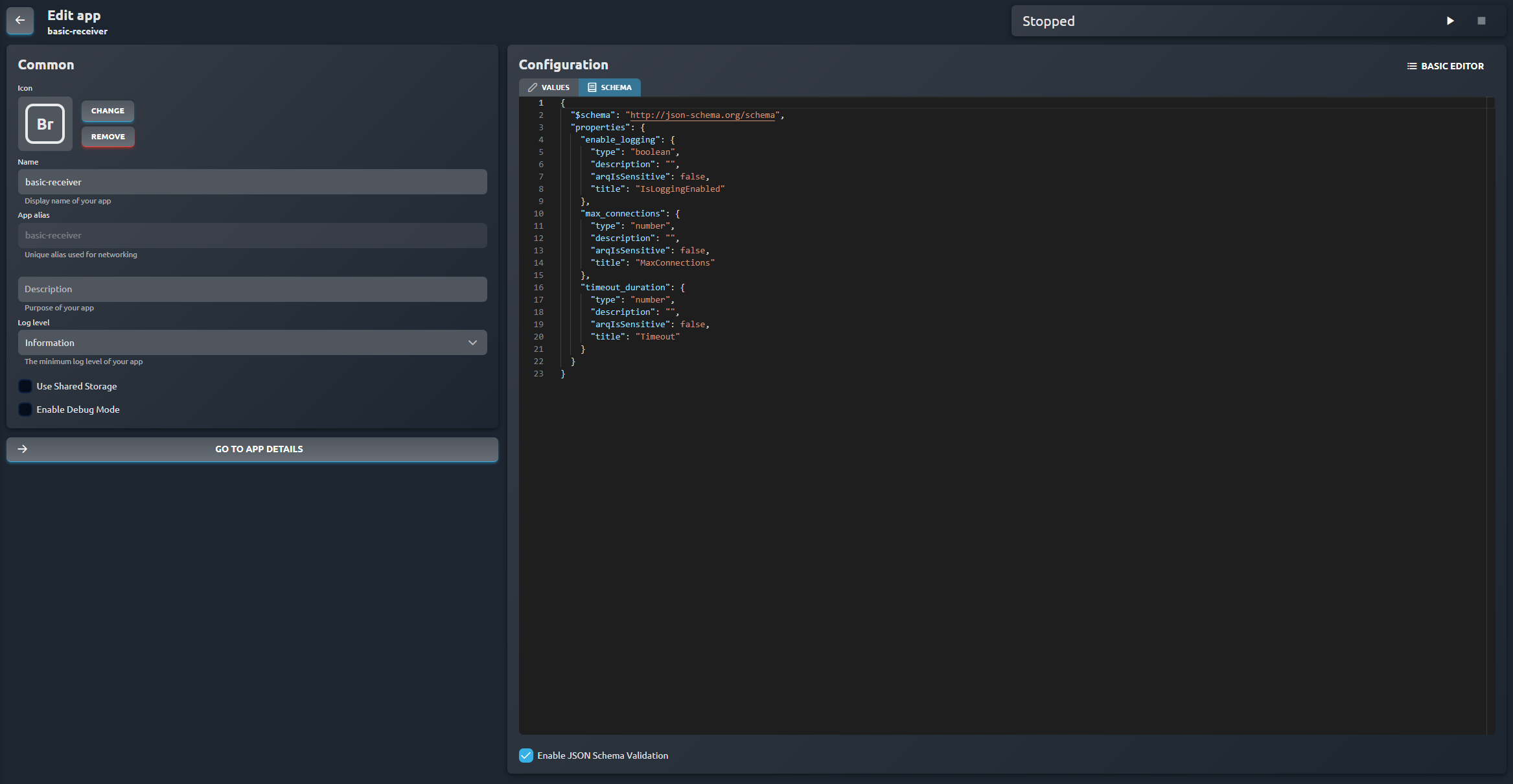The height and width of the screenshot is (784, 1513).
Task: Open the json-schema.org/schema link
Action: point(702,115)
